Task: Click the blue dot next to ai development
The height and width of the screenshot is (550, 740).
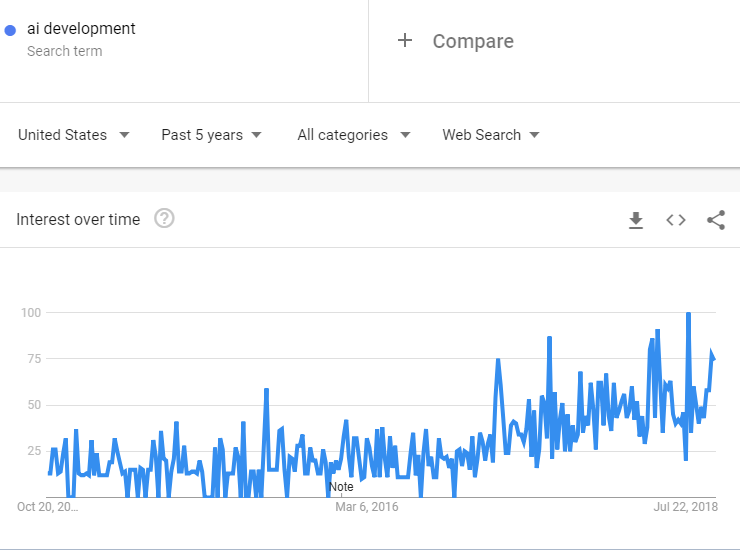Action: pyautogui.click(x=10, y=30)
